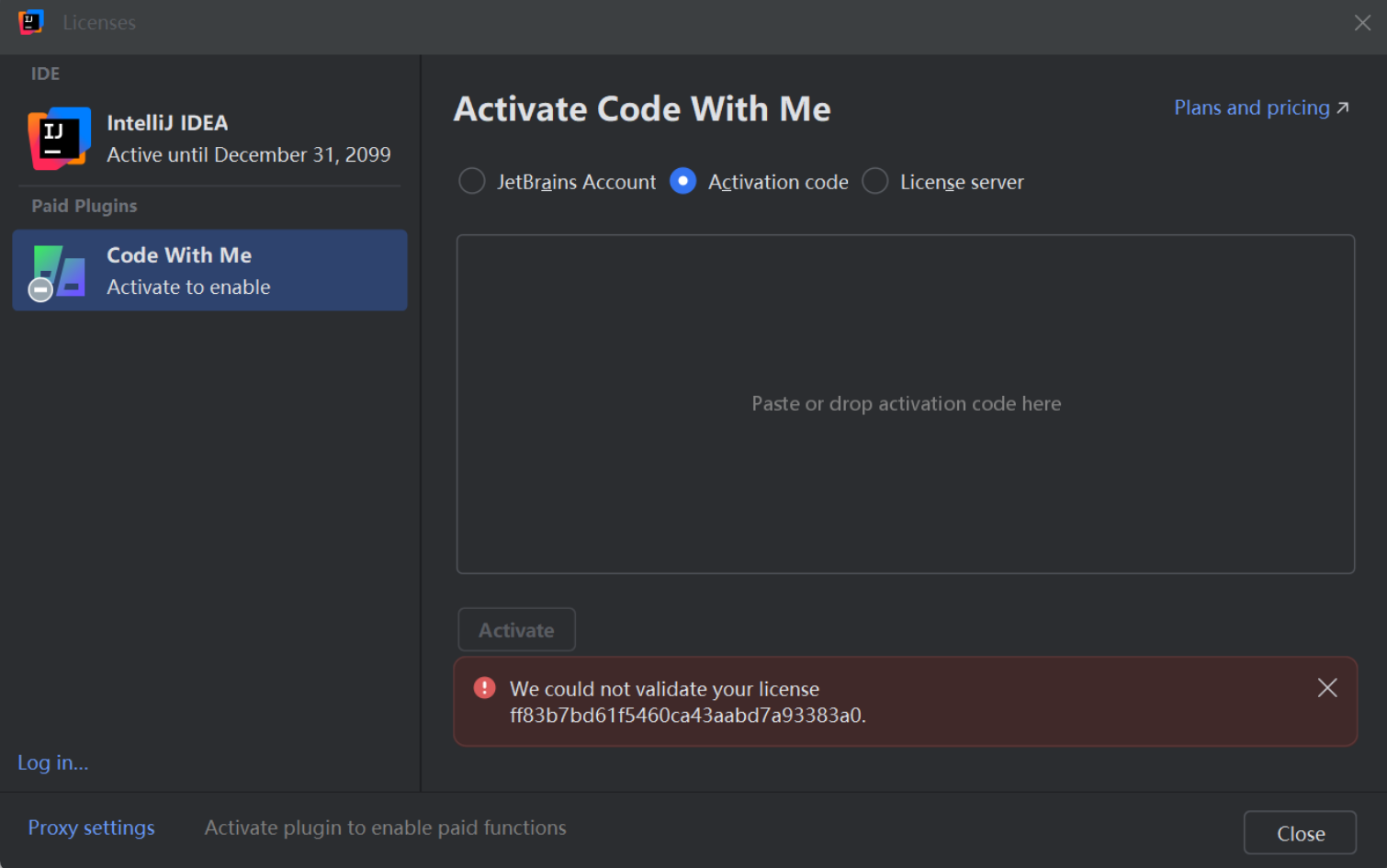Click the Code With Me plugin icon
1387x868 pixels.
[x=61, y=270]
